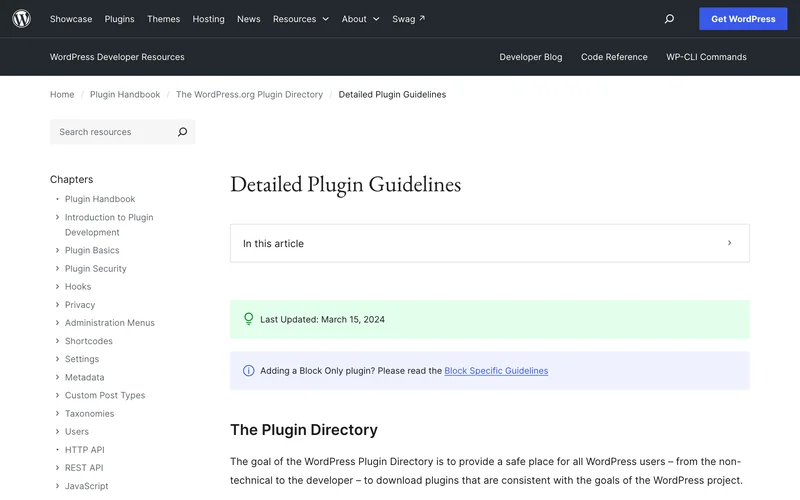Expand the Plugin Basics chapter chevron

(x=57, y=250)
